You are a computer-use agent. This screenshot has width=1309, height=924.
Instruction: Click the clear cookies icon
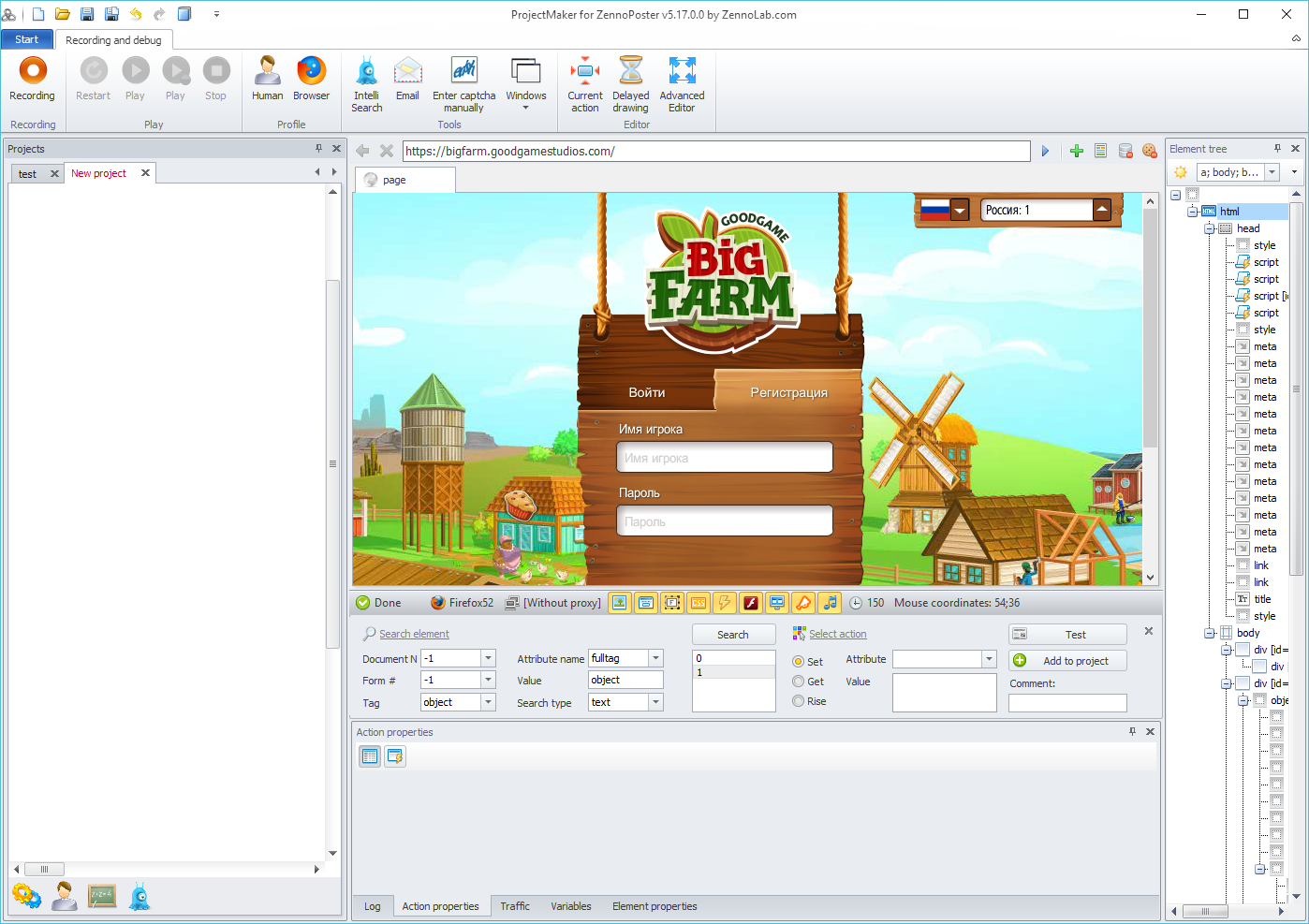[1150, 151]
